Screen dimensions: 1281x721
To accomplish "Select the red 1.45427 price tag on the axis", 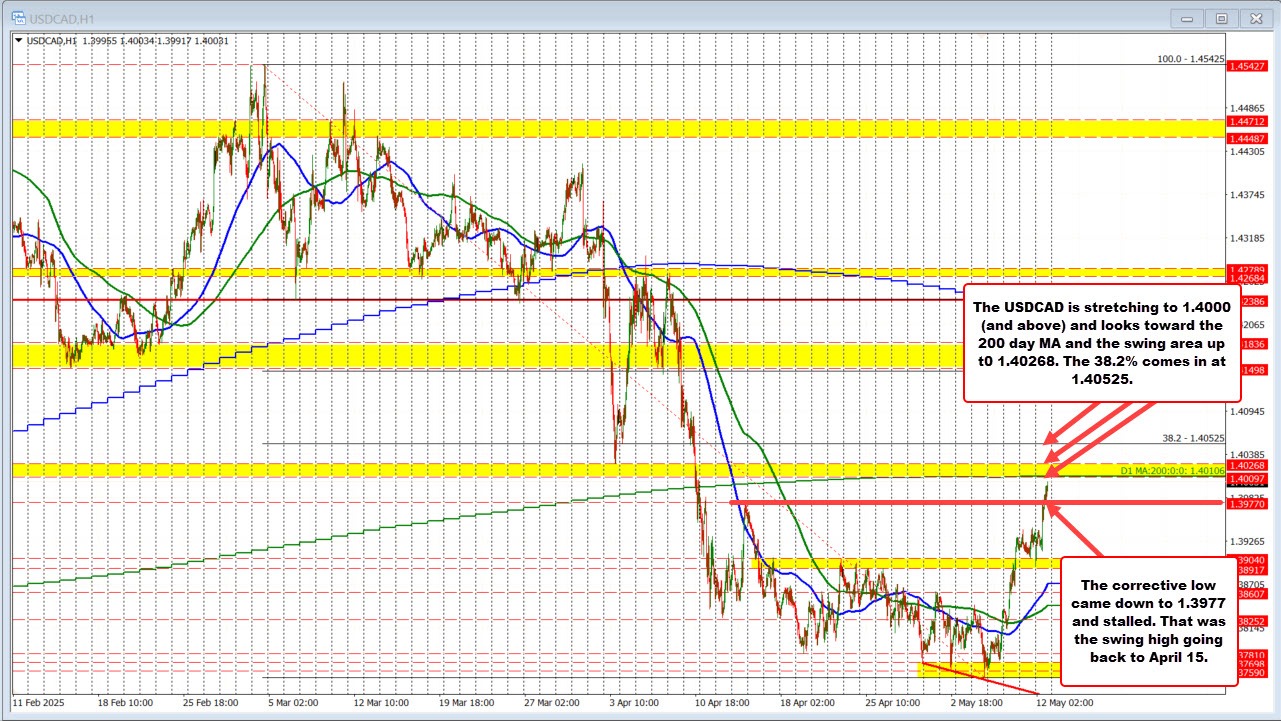I will pos(1246,66).
